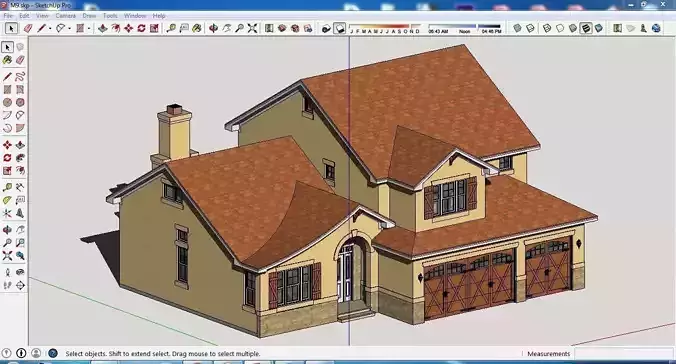Activate the Push/Pull tool in top toolbar
Viewport: 676px width, 364px height.
point(103,28)
